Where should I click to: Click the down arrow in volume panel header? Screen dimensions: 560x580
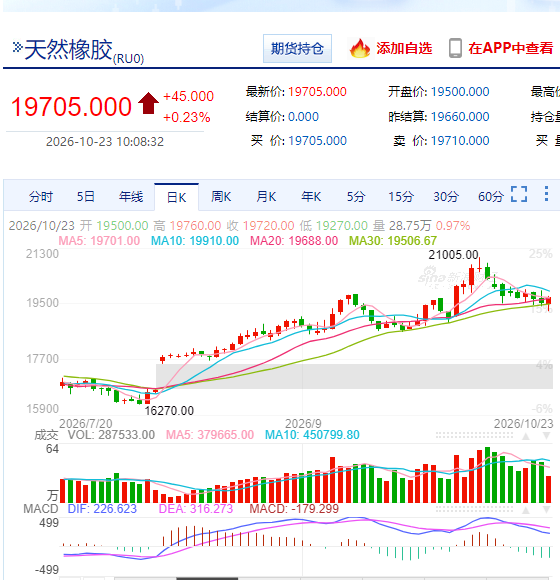pyautogui.click(x=546, y=436)
